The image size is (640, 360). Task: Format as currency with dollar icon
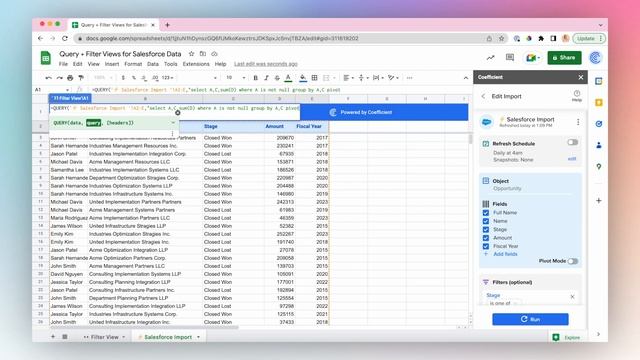coord(123,78)
